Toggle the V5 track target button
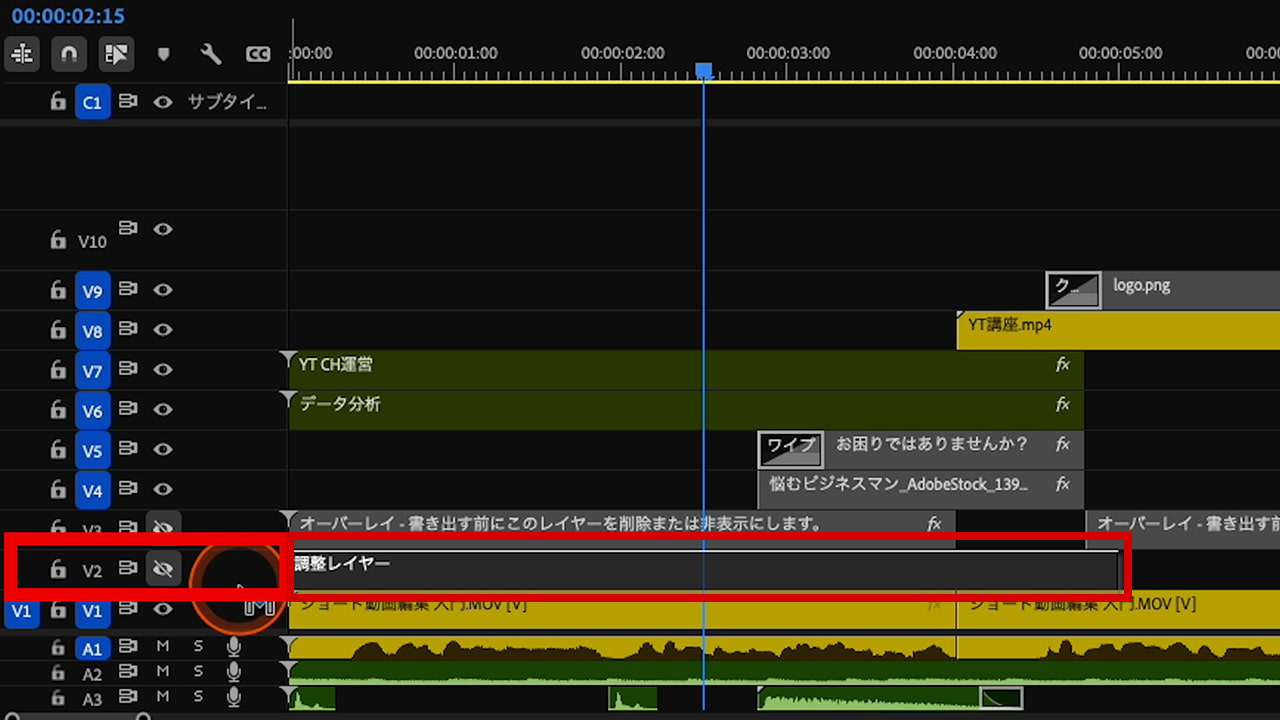 tap(92, 451)
